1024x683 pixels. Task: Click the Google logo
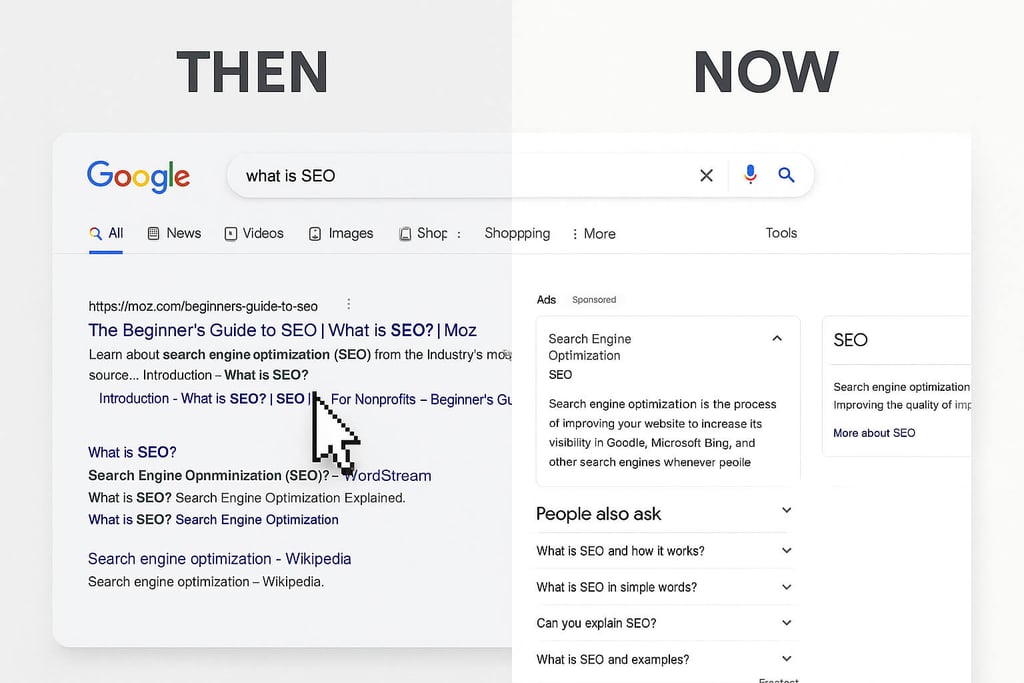click(x=138, y=176)
